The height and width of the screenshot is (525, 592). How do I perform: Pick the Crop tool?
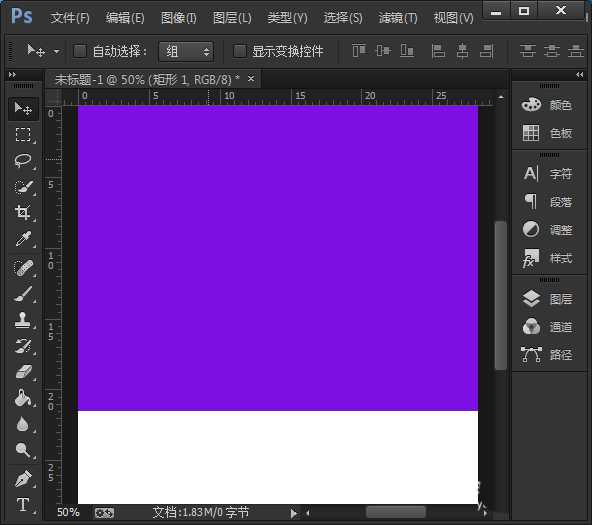[23, 212]
